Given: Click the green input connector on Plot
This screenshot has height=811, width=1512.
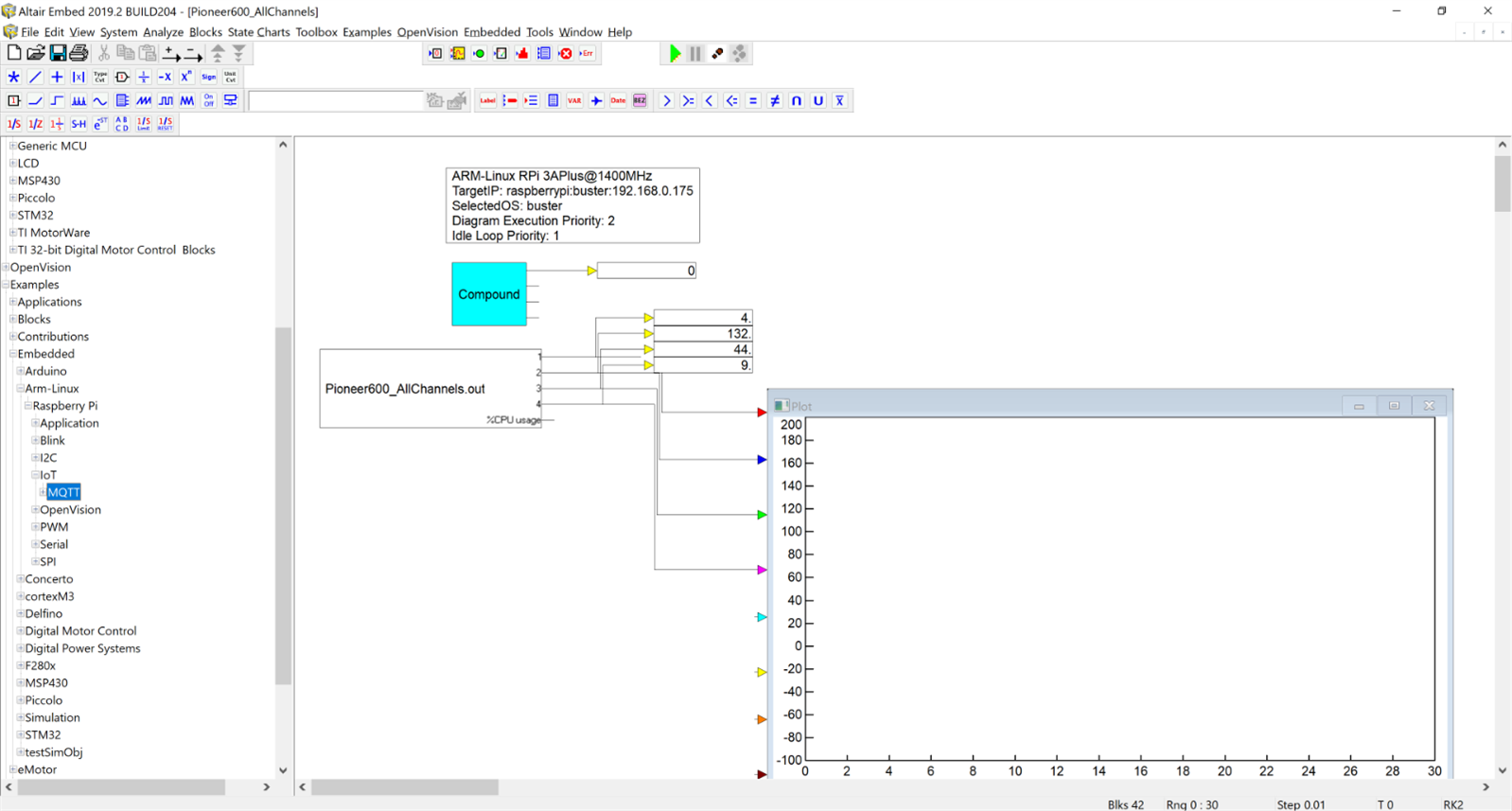Looking at the screenshot, I should 762,515.
